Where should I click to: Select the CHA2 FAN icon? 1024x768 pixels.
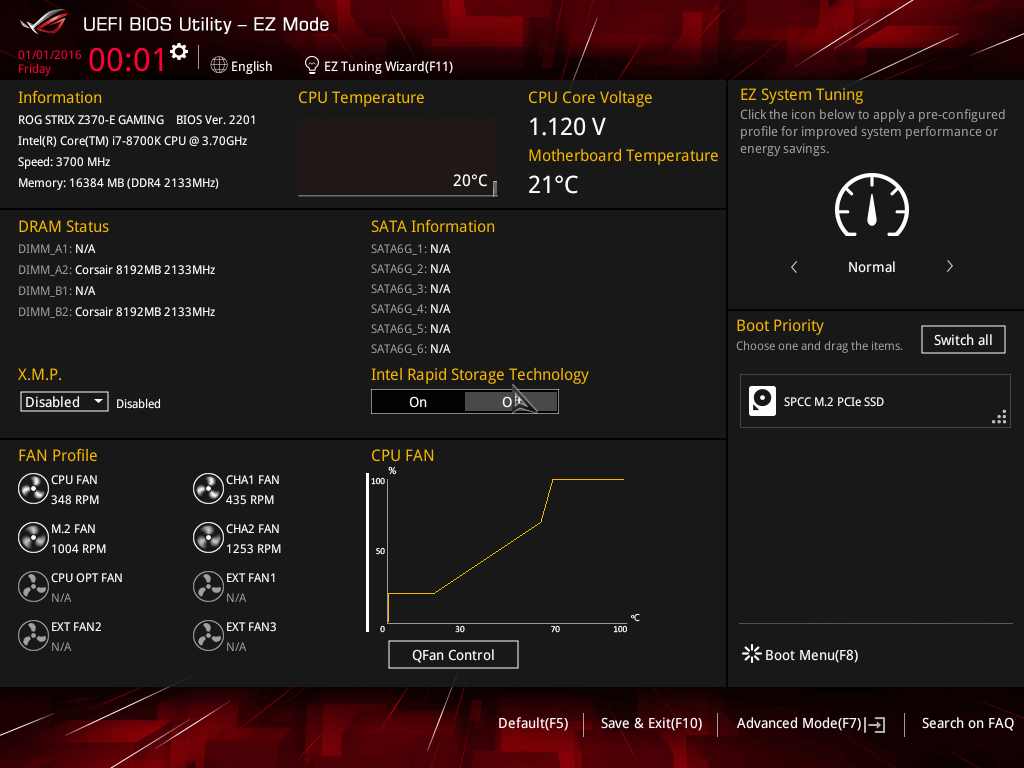pos(208,537)
